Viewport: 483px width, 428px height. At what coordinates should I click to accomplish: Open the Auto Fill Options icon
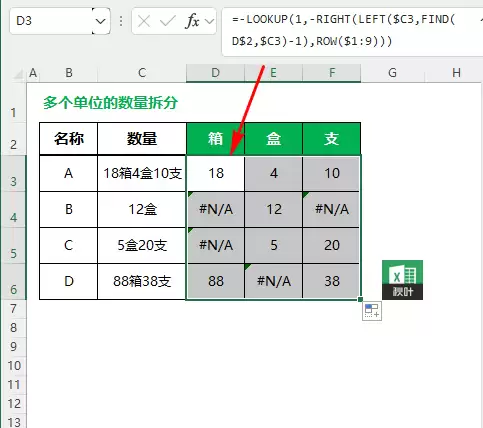tap(372, 311)
